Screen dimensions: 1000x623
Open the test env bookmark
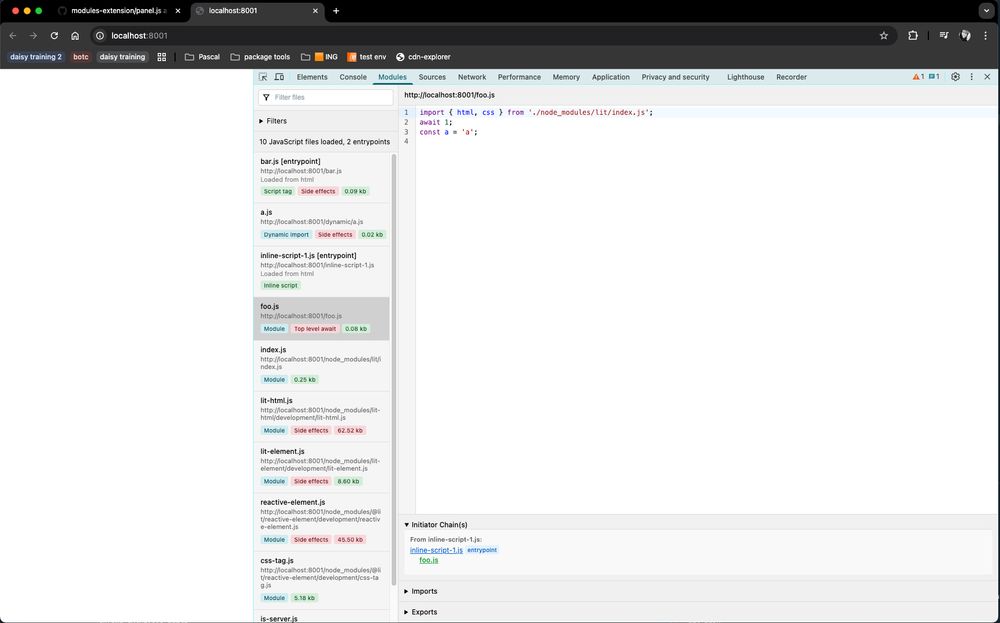tap(367, 57)
